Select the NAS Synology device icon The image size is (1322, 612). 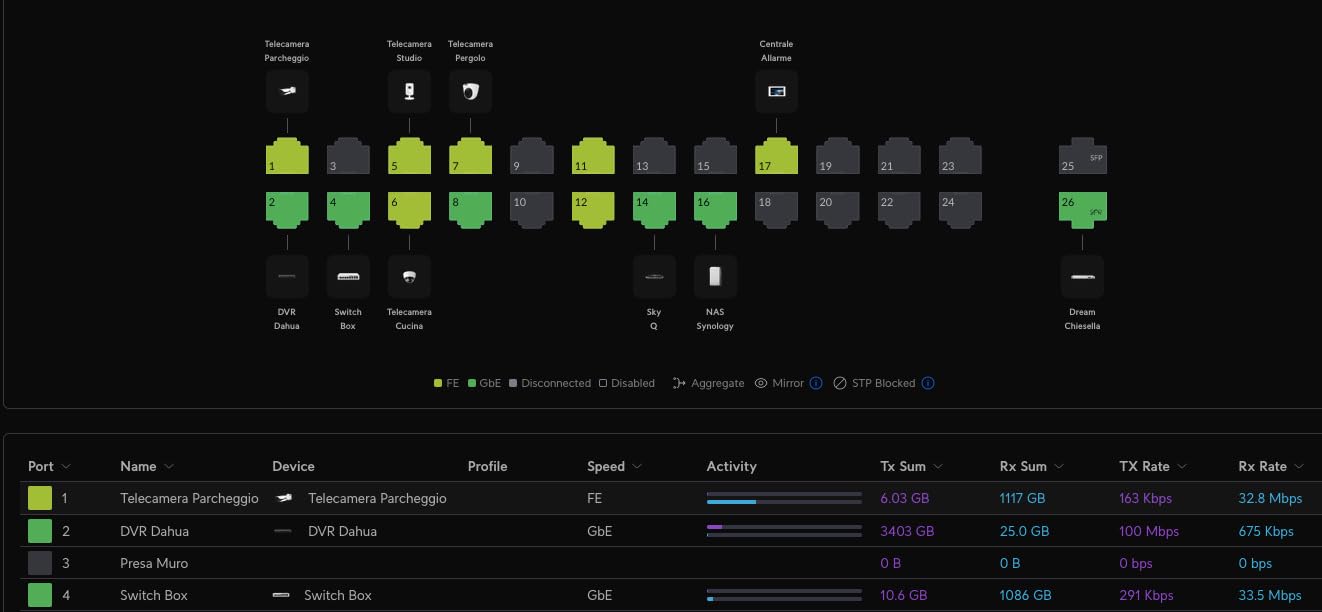715,276
